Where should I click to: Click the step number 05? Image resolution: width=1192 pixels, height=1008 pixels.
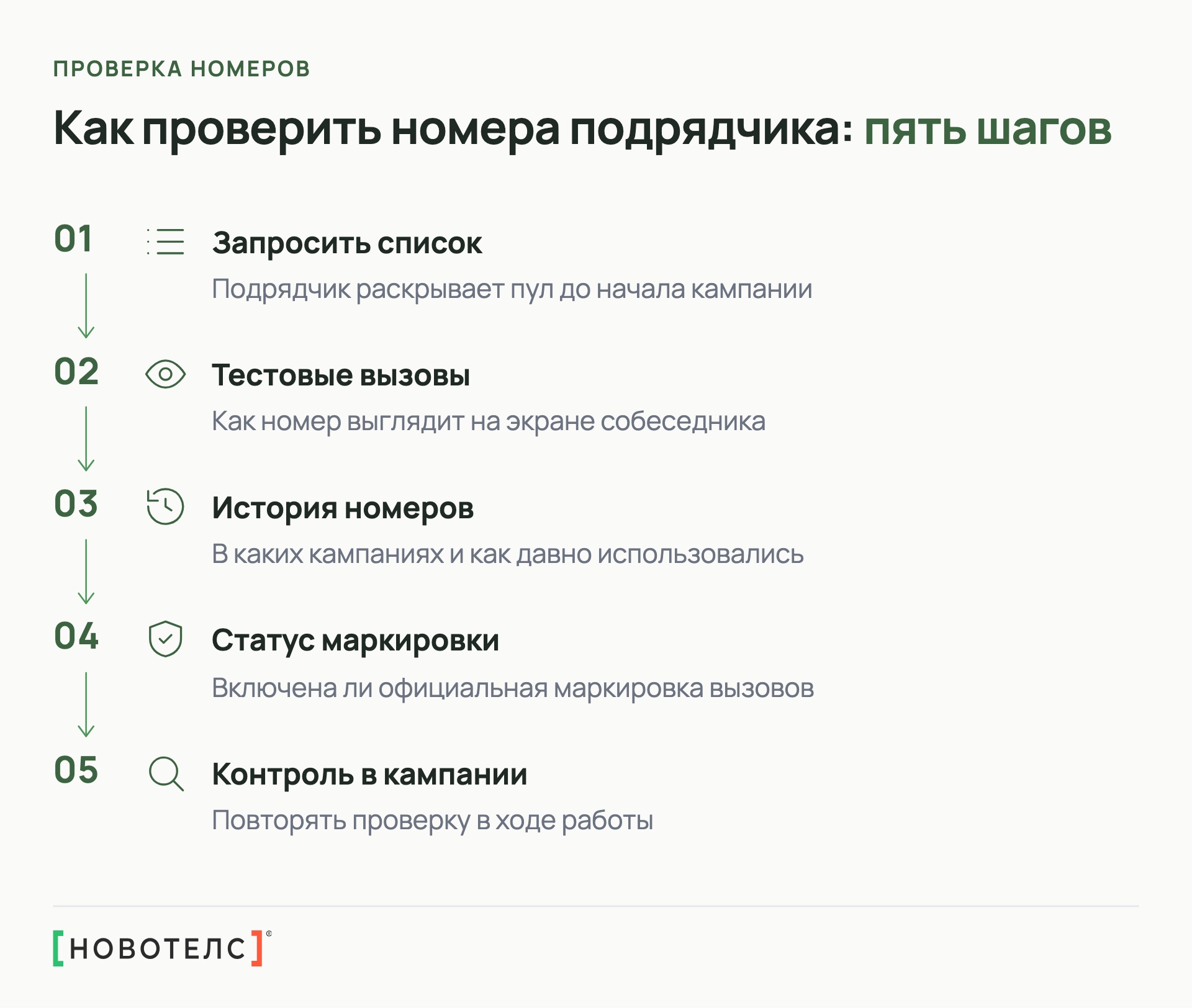click(76, 770)
